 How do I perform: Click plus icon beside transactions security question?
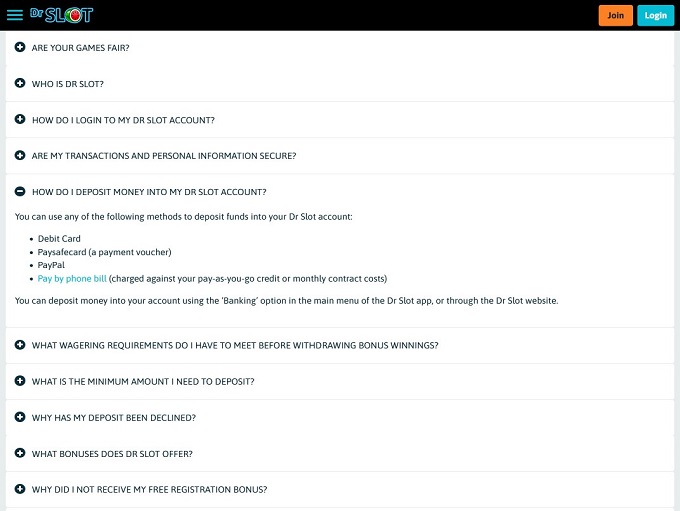(x=20, y=155)
